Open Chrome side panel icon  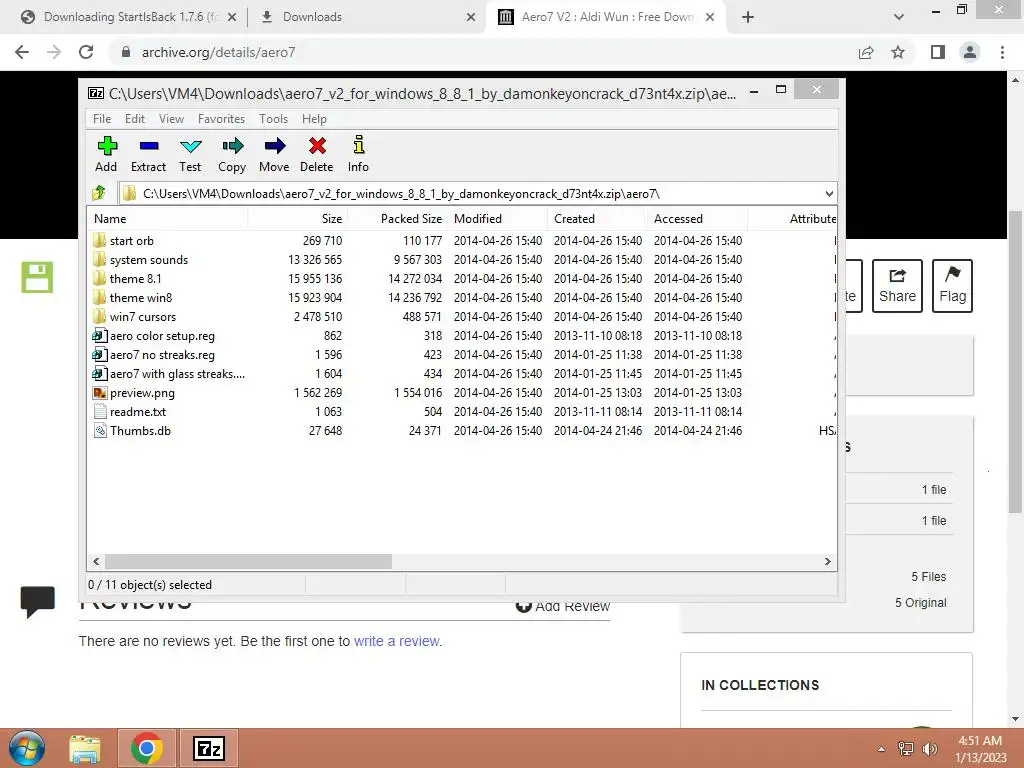click(938, 52)
